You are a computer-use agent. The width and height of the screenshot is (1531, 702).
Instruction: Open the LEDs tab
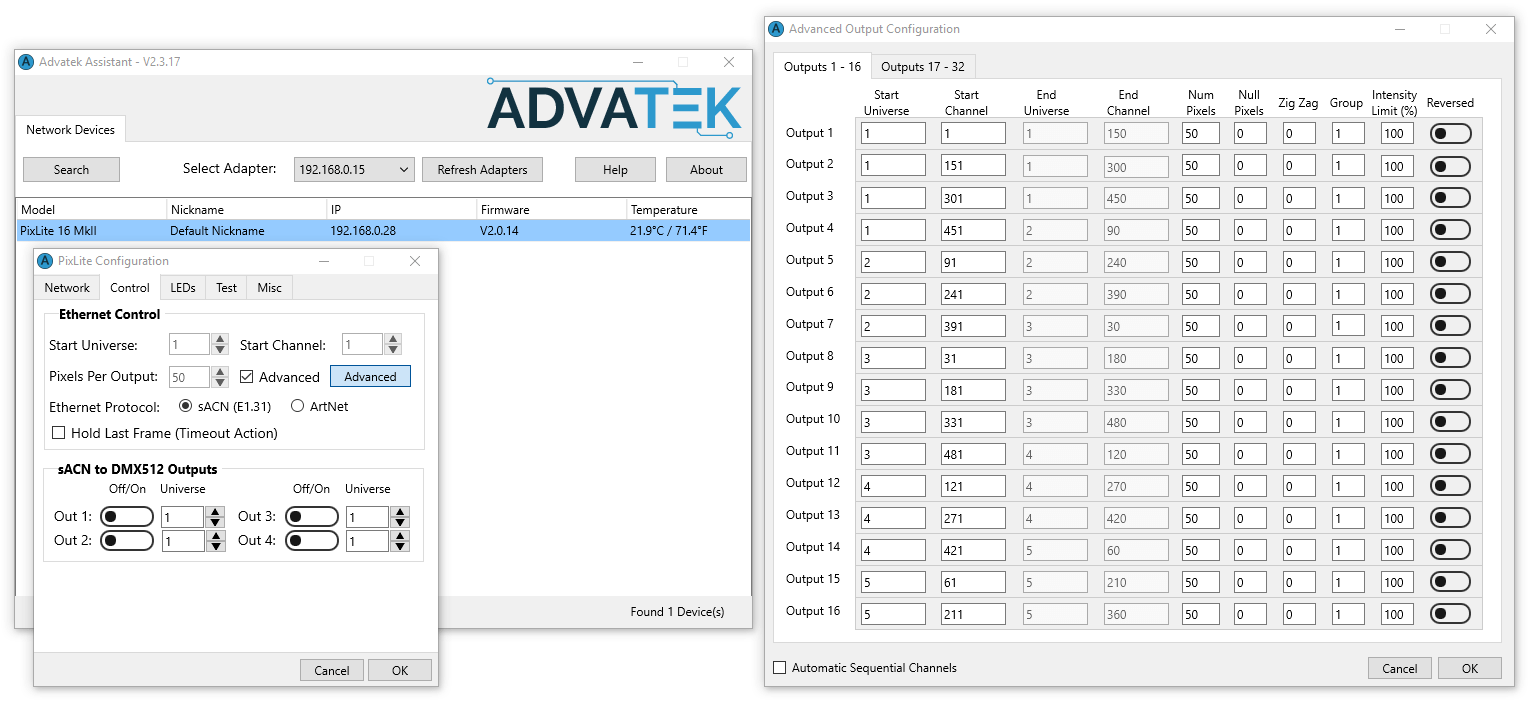click(183, 288)
